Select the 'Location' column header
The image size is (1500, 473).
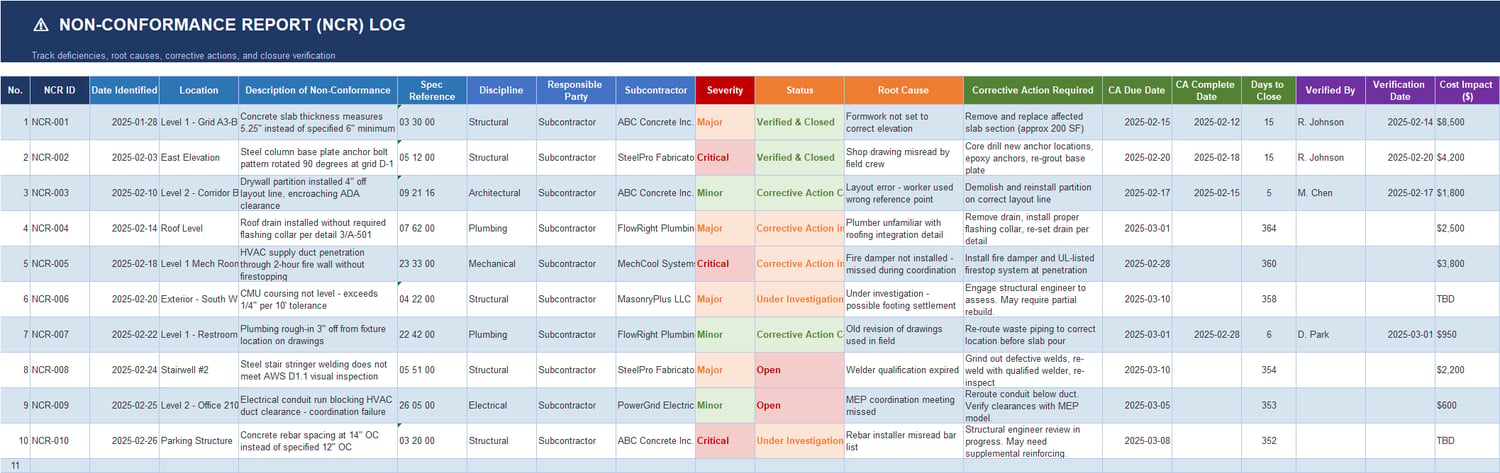click(x=199, y=90)
